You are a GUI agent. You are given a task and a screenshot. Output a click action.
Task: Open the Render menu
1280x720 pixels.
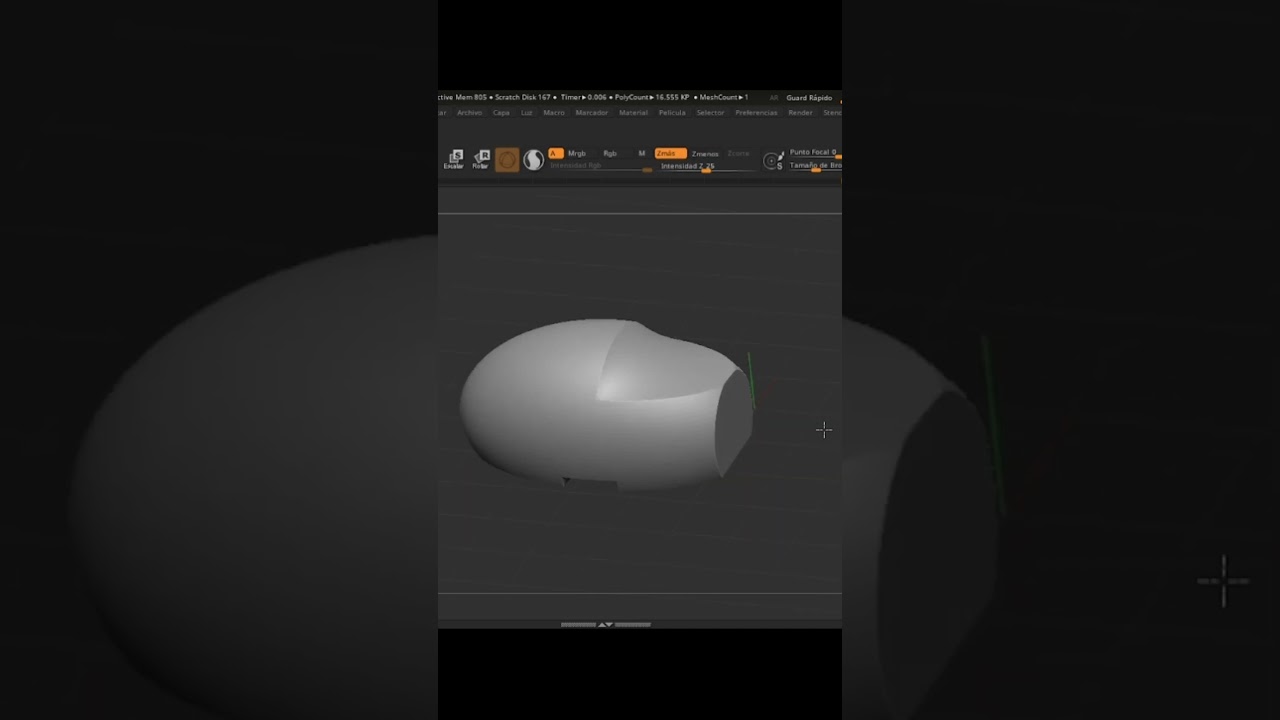coord(800,113)
